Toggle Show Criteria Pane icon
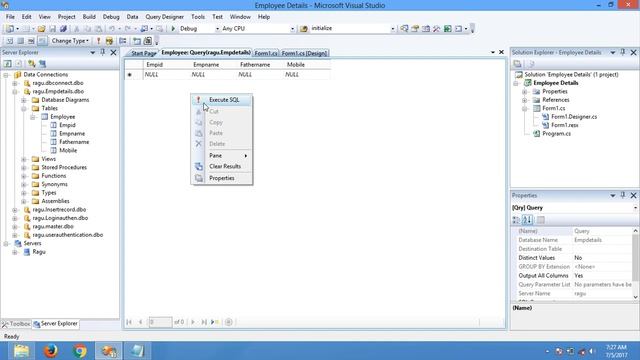 (x=20, y=41)
